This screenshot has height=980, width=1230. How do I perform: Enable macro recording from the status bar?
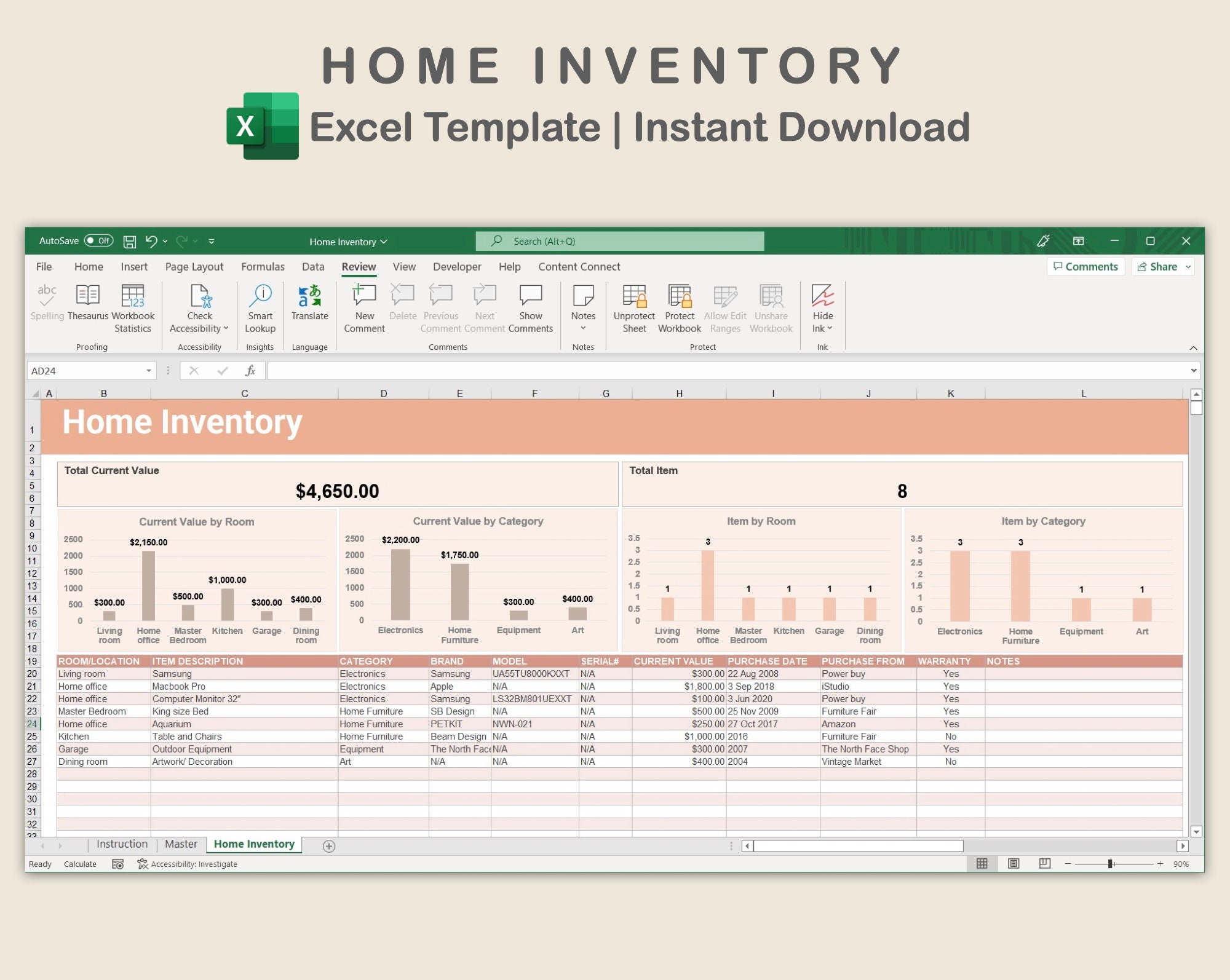(x=117, y=863)
